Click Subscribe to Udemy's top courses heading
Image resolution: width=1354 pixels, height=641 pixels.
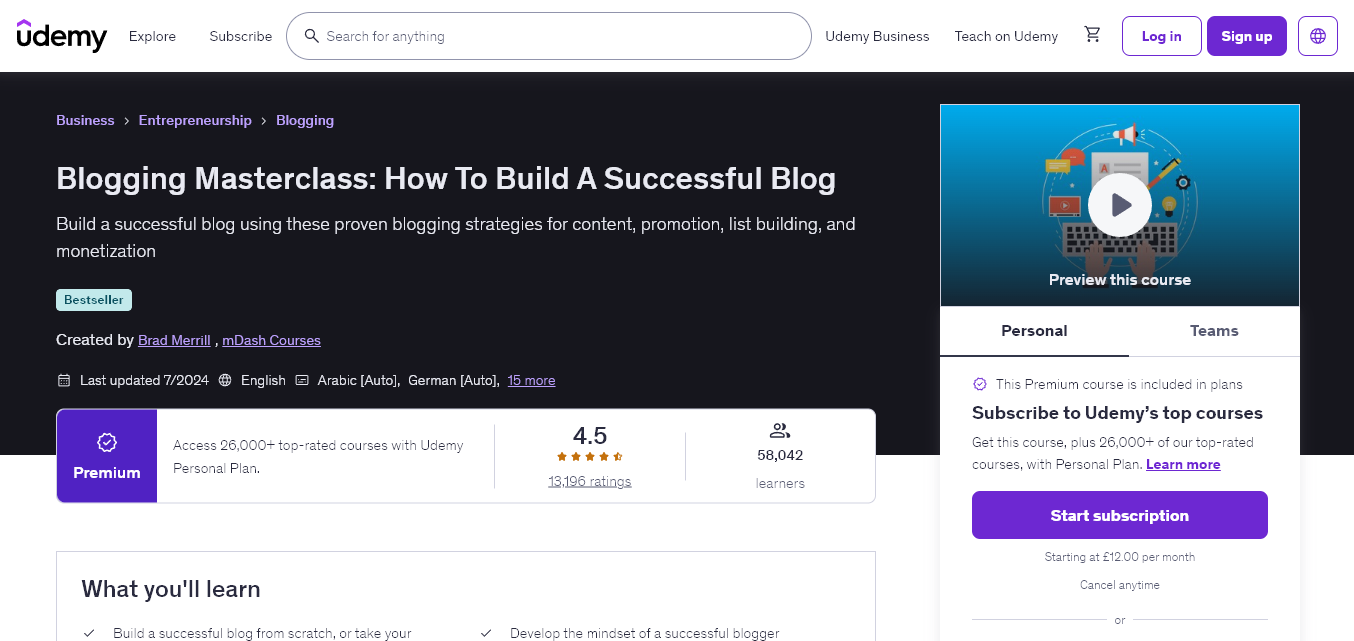[1117, 413]
